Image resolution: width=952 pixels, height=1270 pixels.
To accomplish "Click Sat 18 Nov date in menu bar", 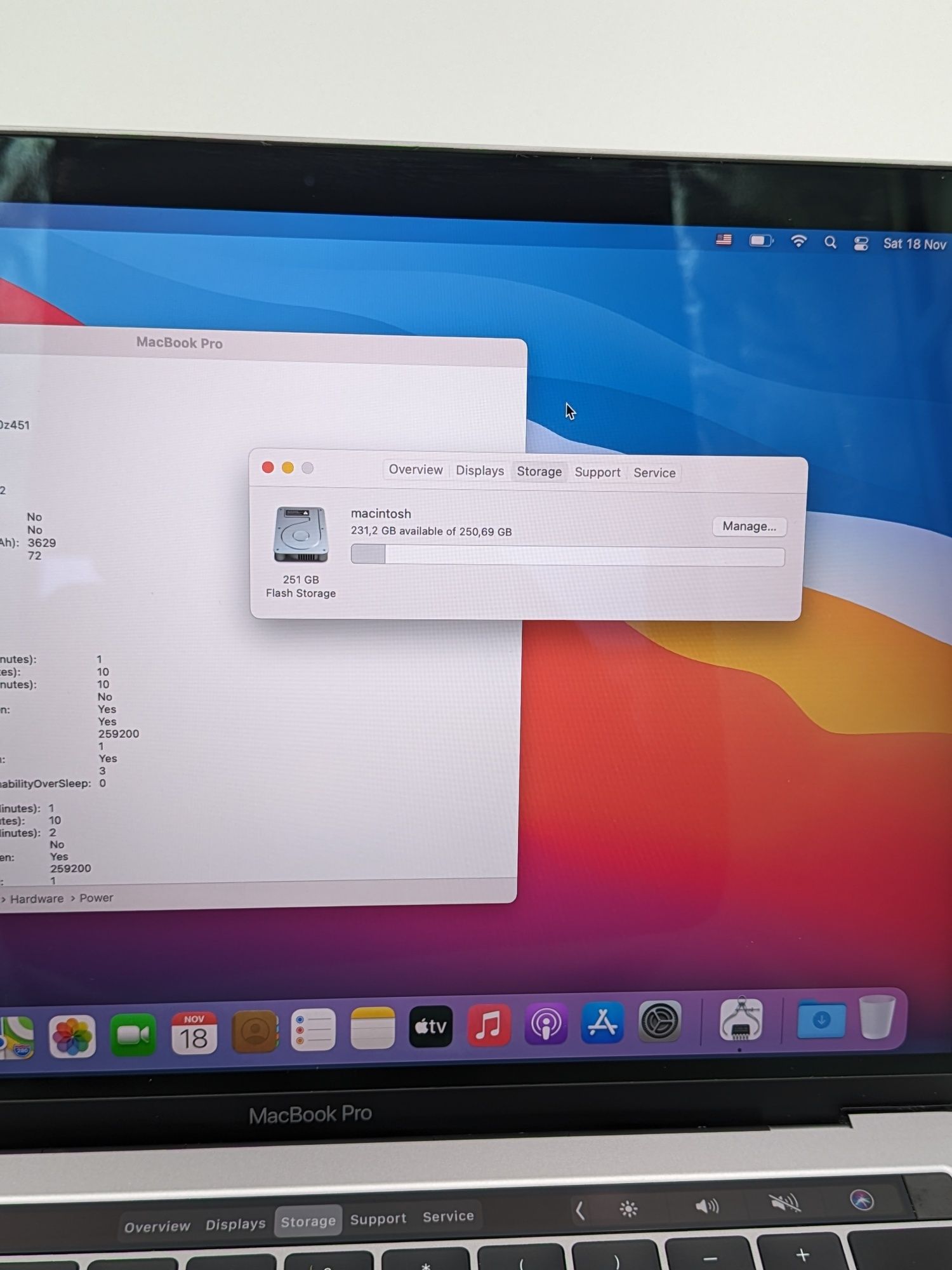I will pyautogui.click(x=914, y=244).
